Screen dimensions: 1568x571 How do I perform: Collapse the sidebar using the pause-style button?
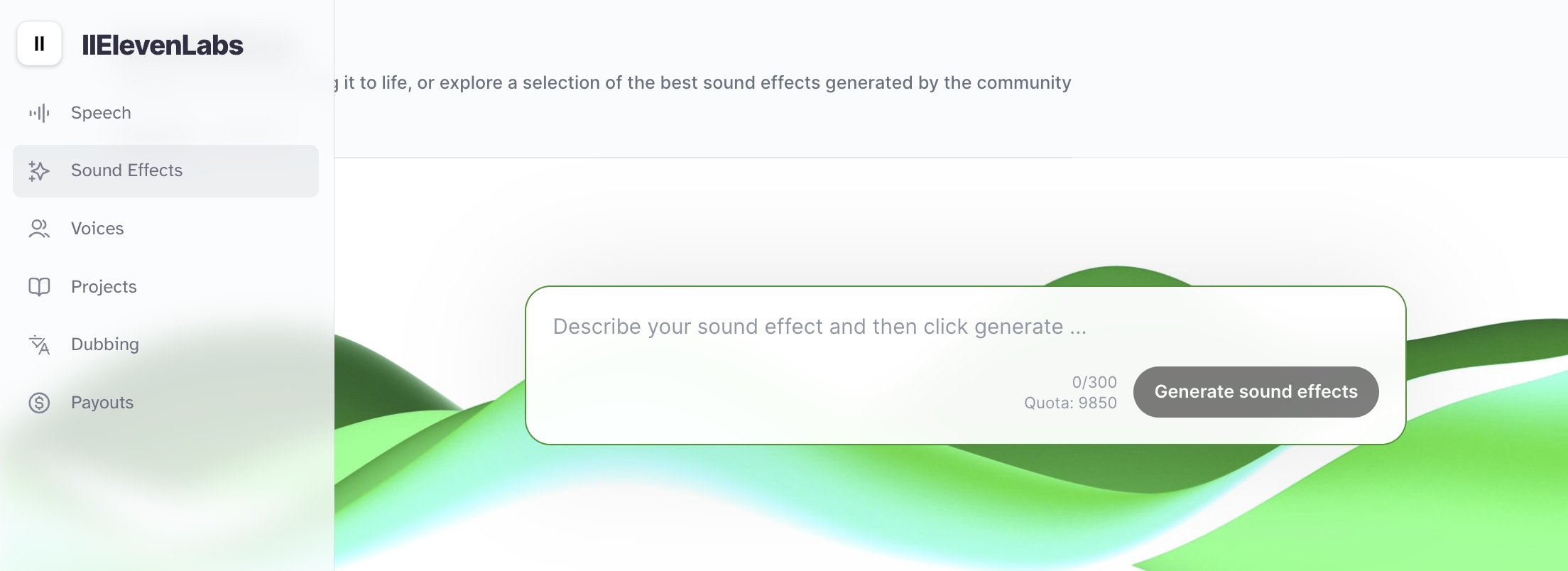tap(39, 44)
